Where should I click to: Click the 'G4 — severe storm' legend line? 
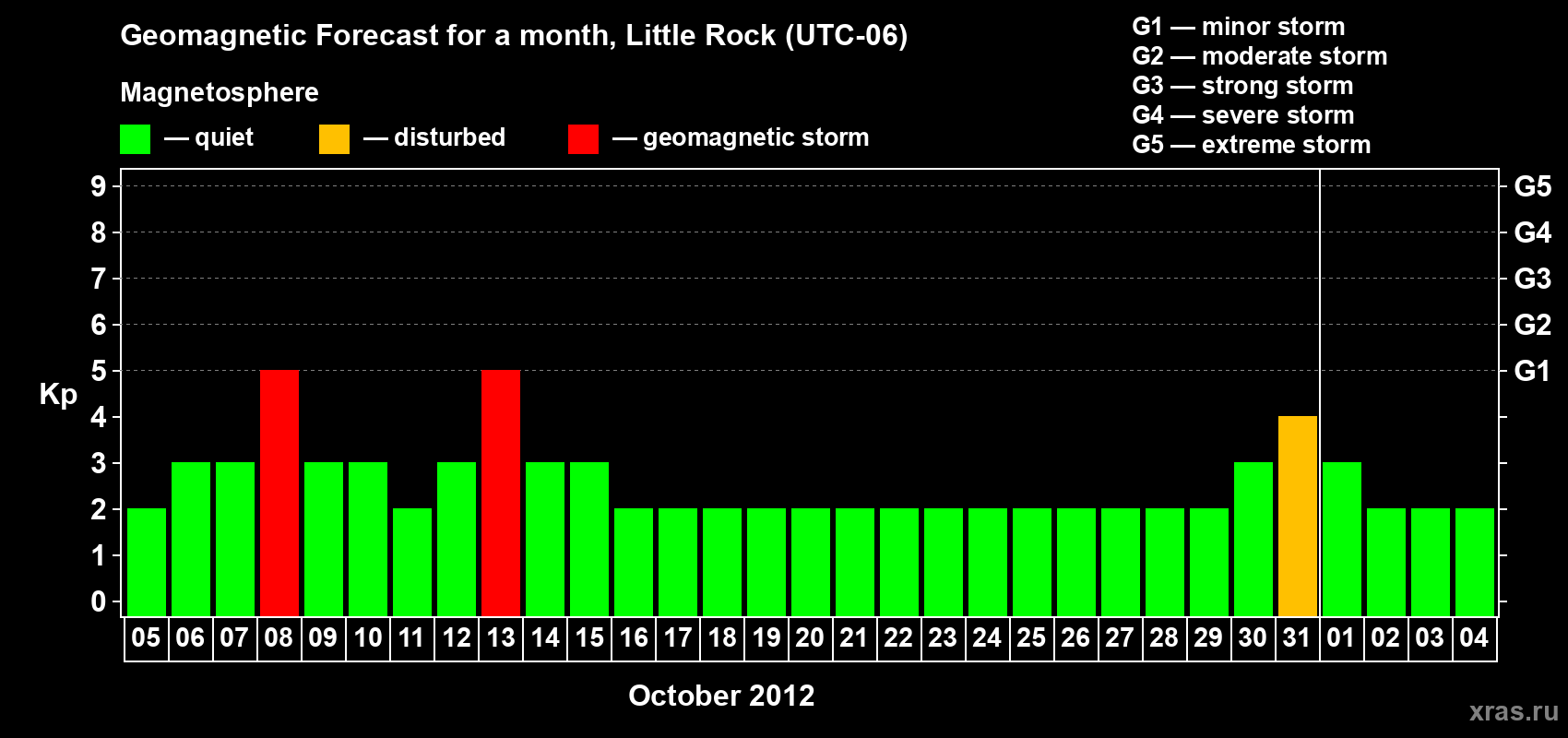point(1242,115)
